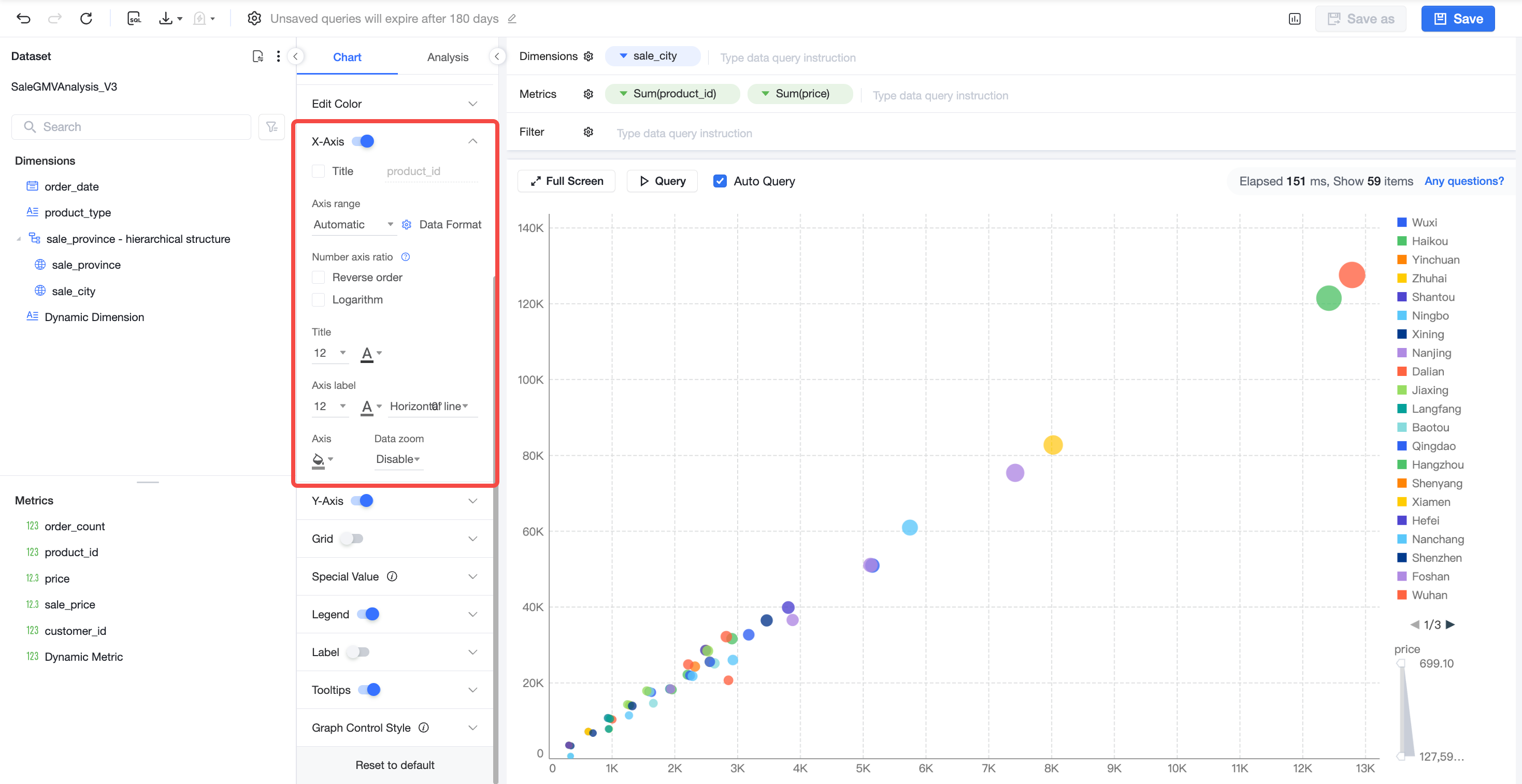Open the Dimensions gear settings icon
1522x784 pixels.
point(588,56)
